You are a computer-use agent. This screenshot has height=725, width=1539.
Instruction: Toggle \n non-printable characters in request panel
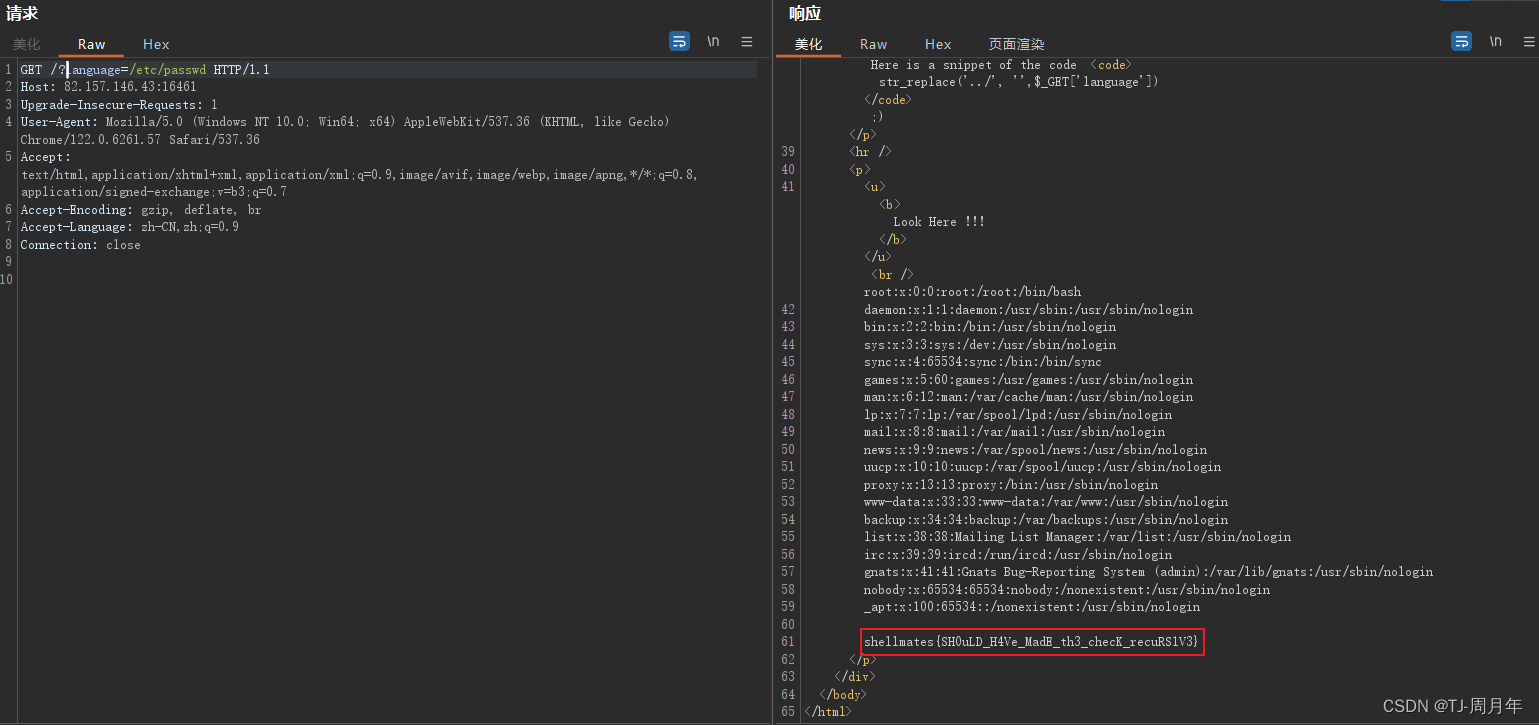(x=713, y=42)
